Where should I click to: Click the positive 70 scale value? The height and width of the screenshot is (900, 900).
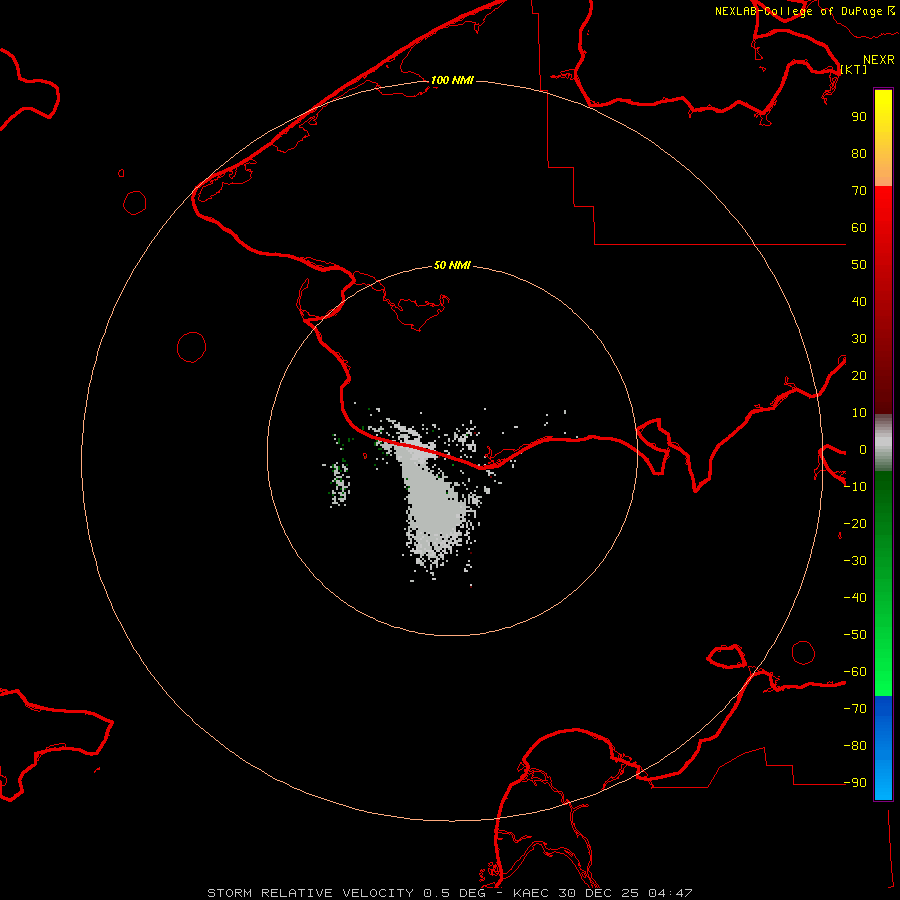pyautogui.click(x=859, y=191)
